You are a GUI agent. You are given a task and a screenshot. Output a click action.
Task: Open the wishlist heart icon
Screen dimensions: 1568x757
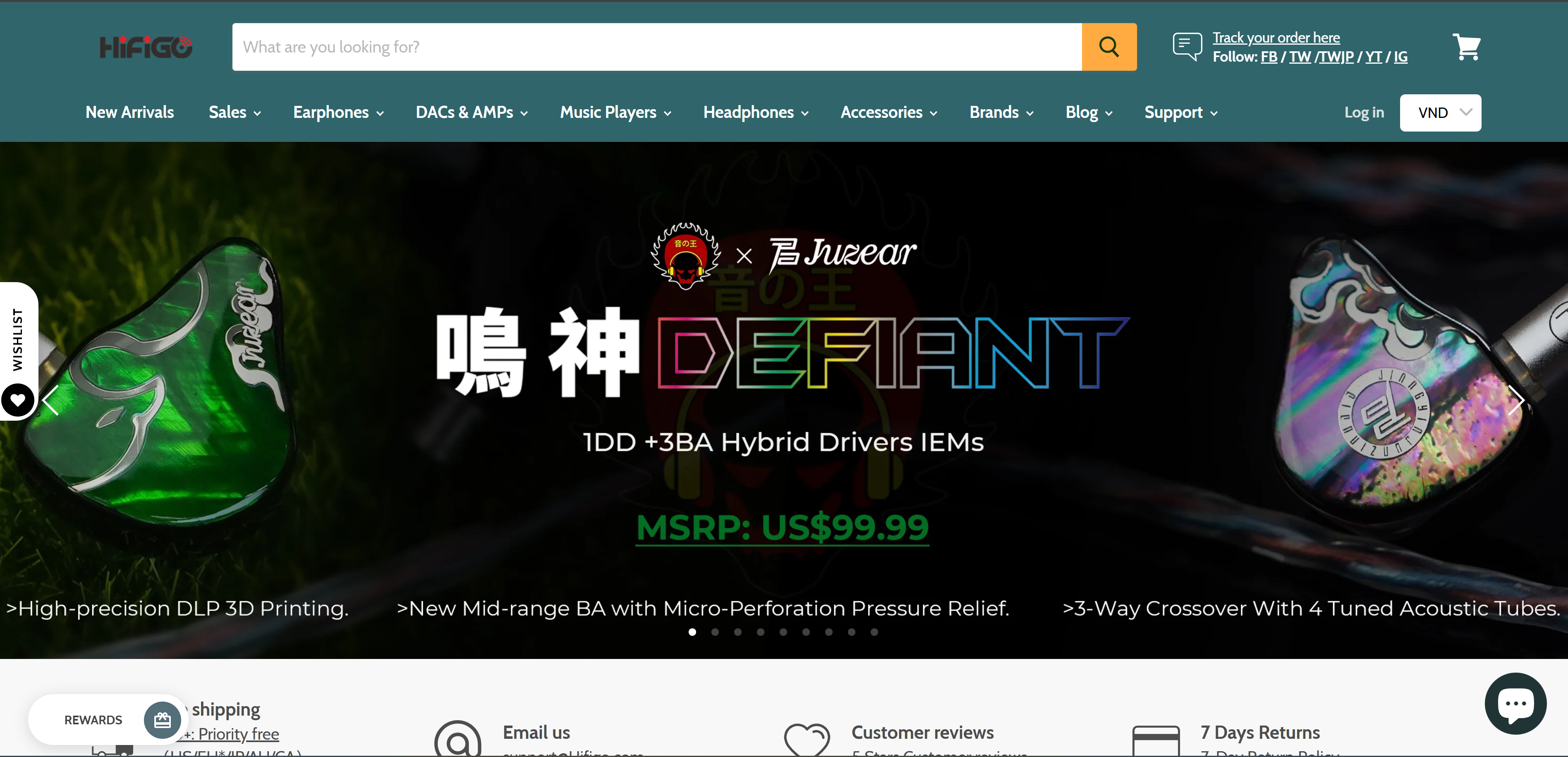[x=18, y=400]
